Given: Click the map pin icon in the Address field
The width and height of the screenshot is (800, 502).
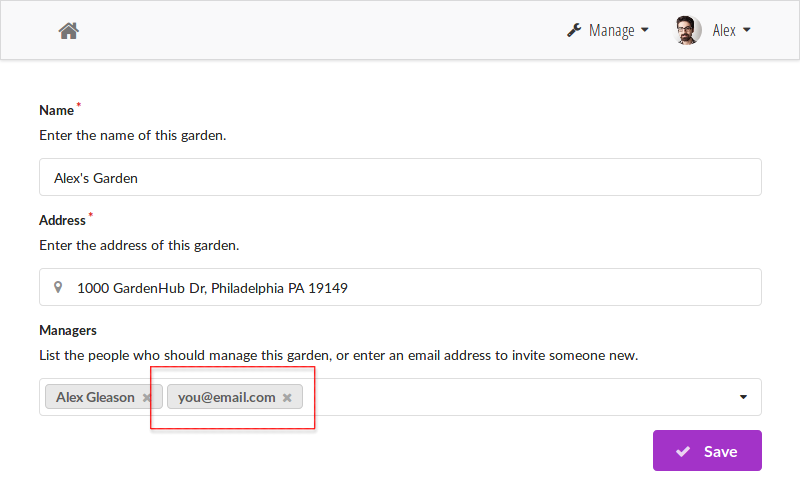Looking at the screenshot, I should (58, 287).
